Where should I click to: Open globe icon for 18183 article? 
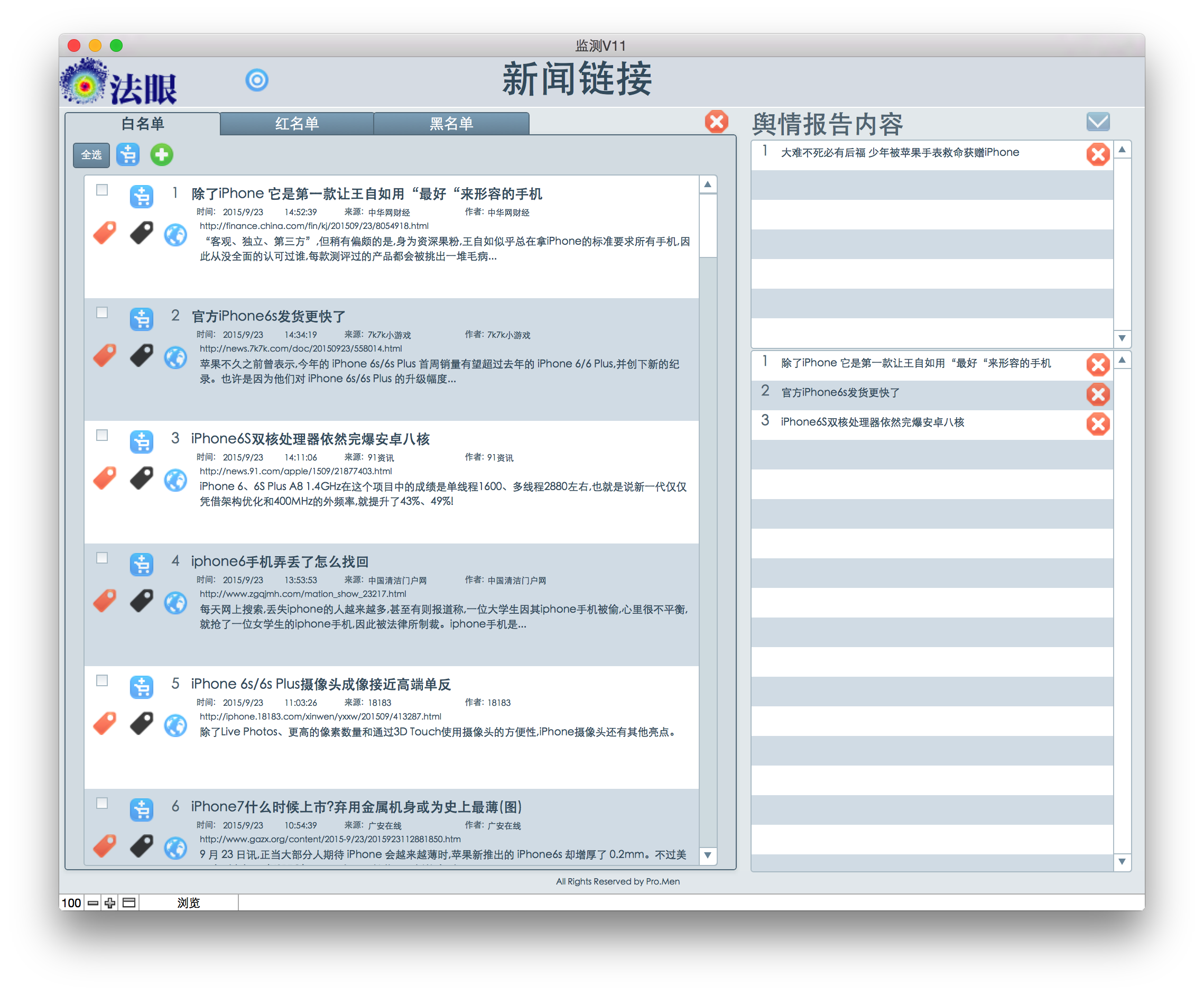click(175, 725)
